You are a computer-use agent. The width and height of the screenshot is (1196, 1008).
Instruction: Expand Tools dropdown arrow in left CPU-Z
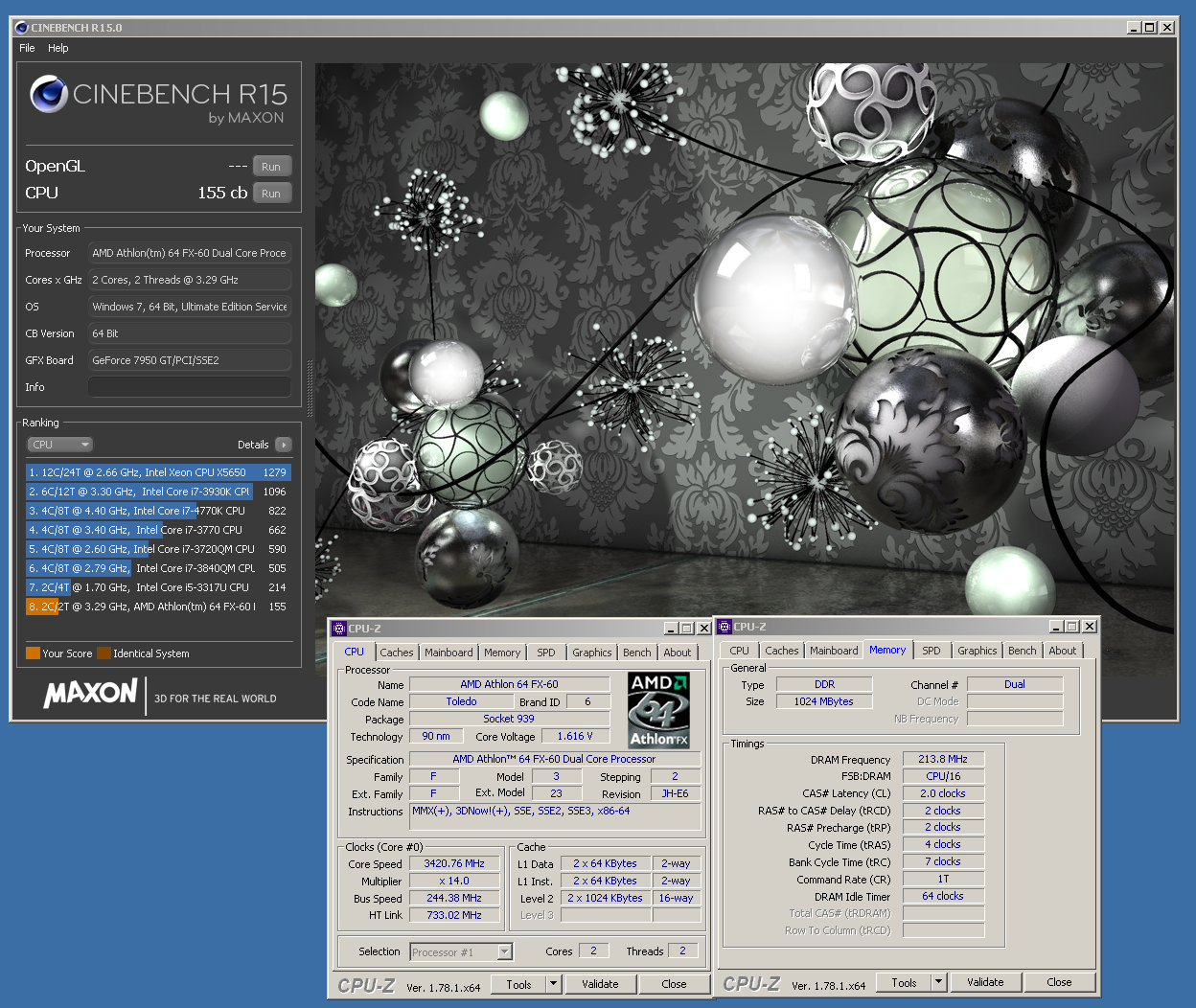[553, 984]
